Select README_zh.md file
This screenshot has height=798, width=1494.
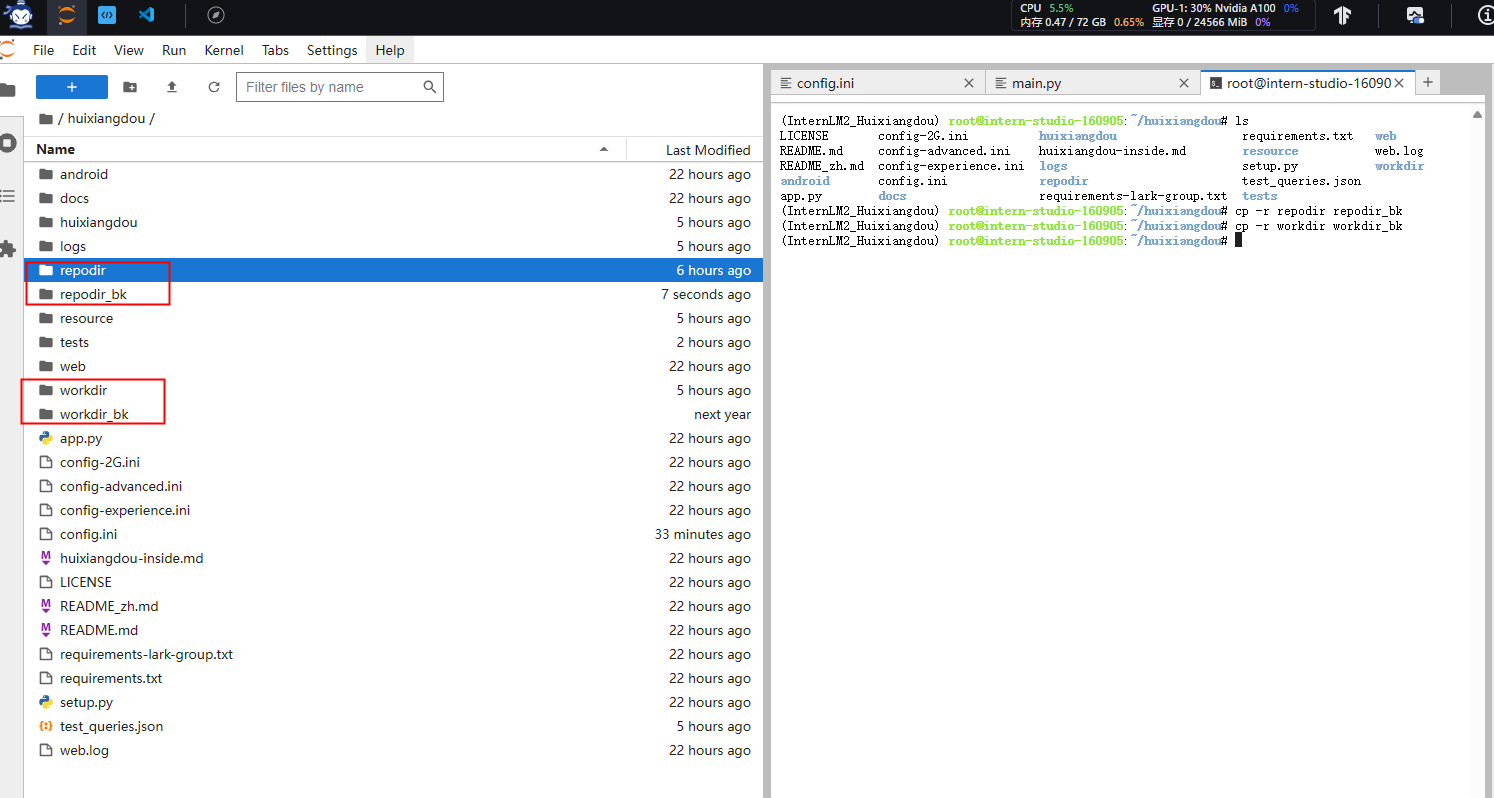pos(395,606)
